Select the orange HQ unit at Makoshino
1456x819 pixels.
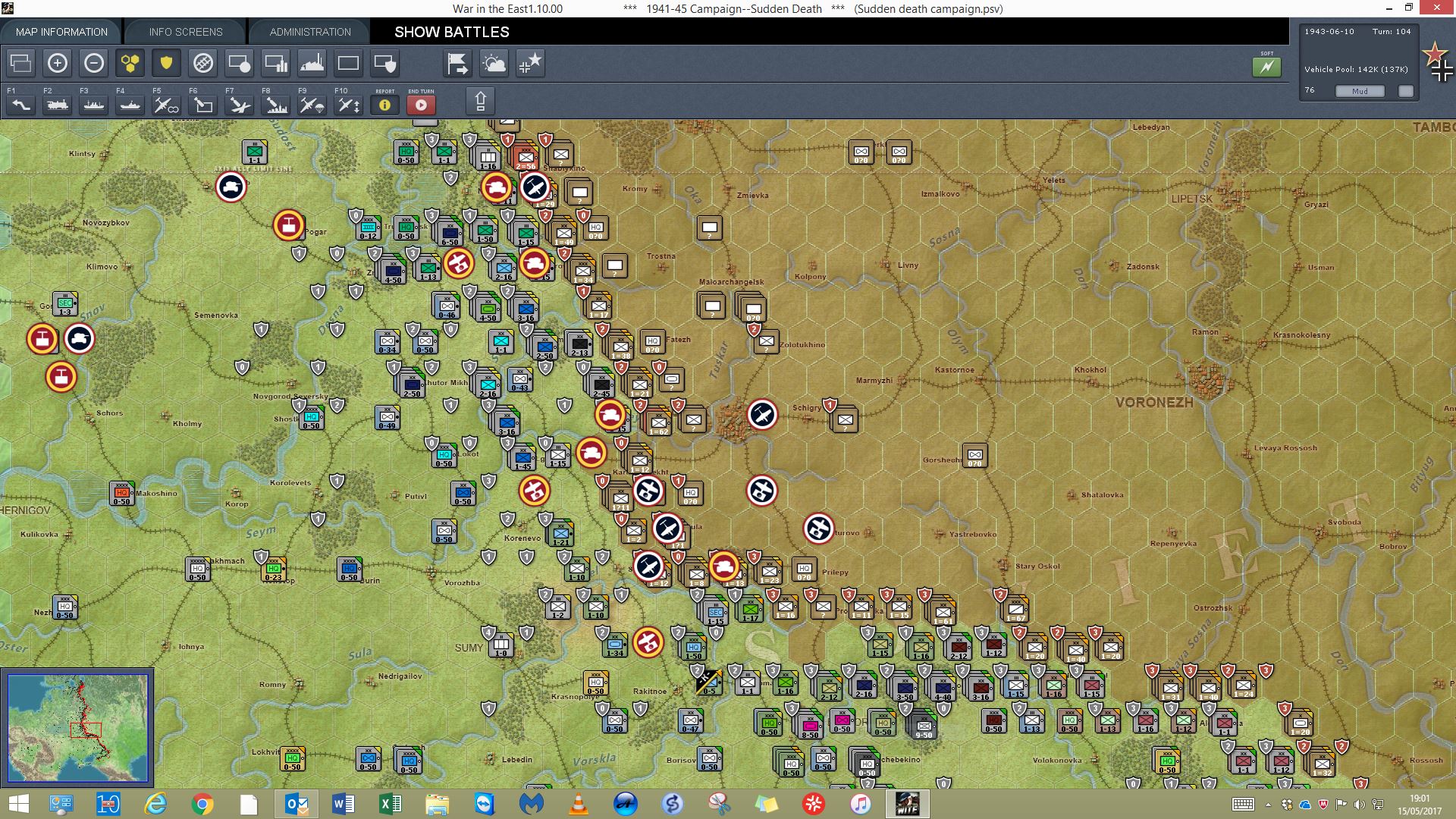tap(121, 494)
